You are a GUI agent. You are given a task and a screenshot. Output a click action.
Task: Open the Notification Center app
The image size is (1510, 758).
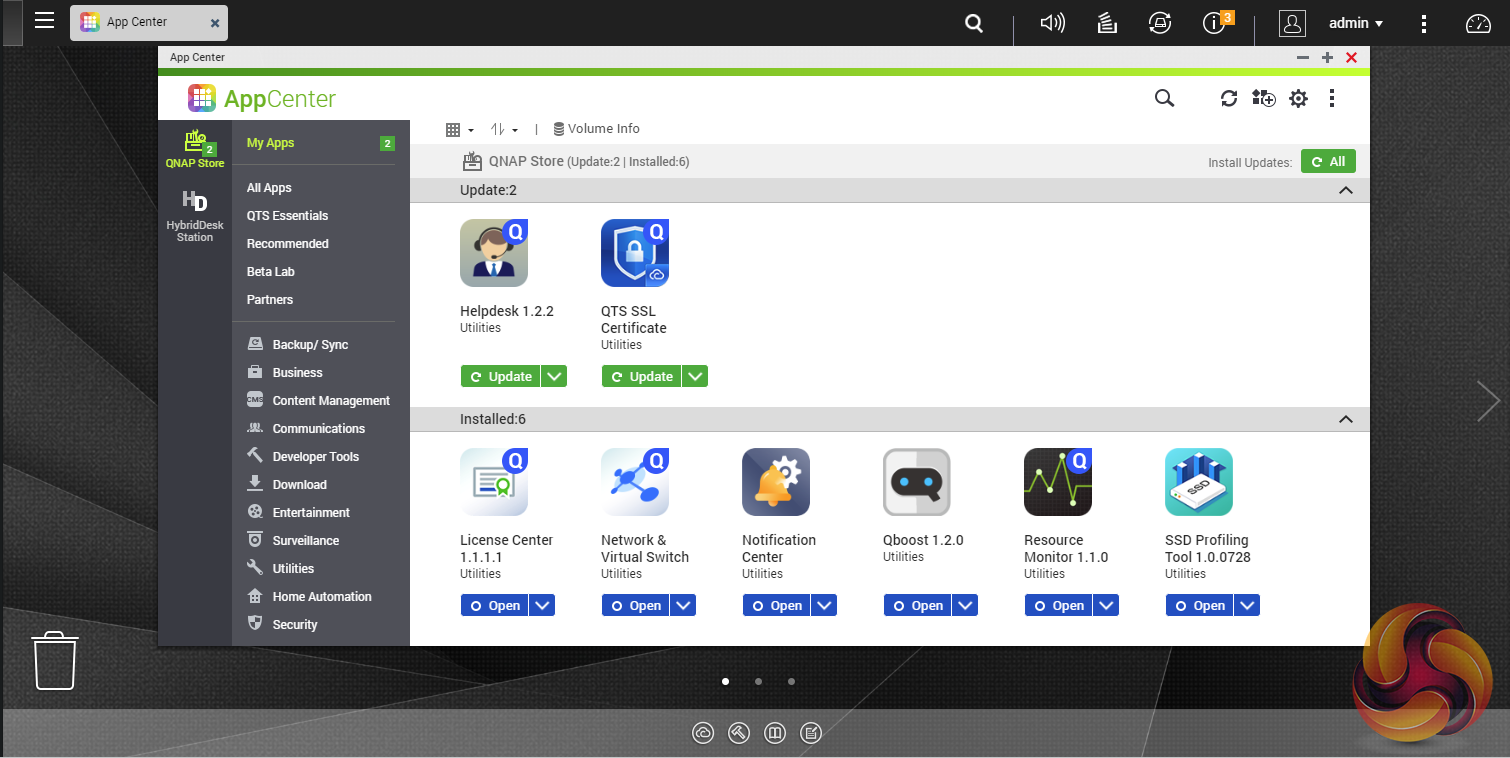click(x=777, y=605)
